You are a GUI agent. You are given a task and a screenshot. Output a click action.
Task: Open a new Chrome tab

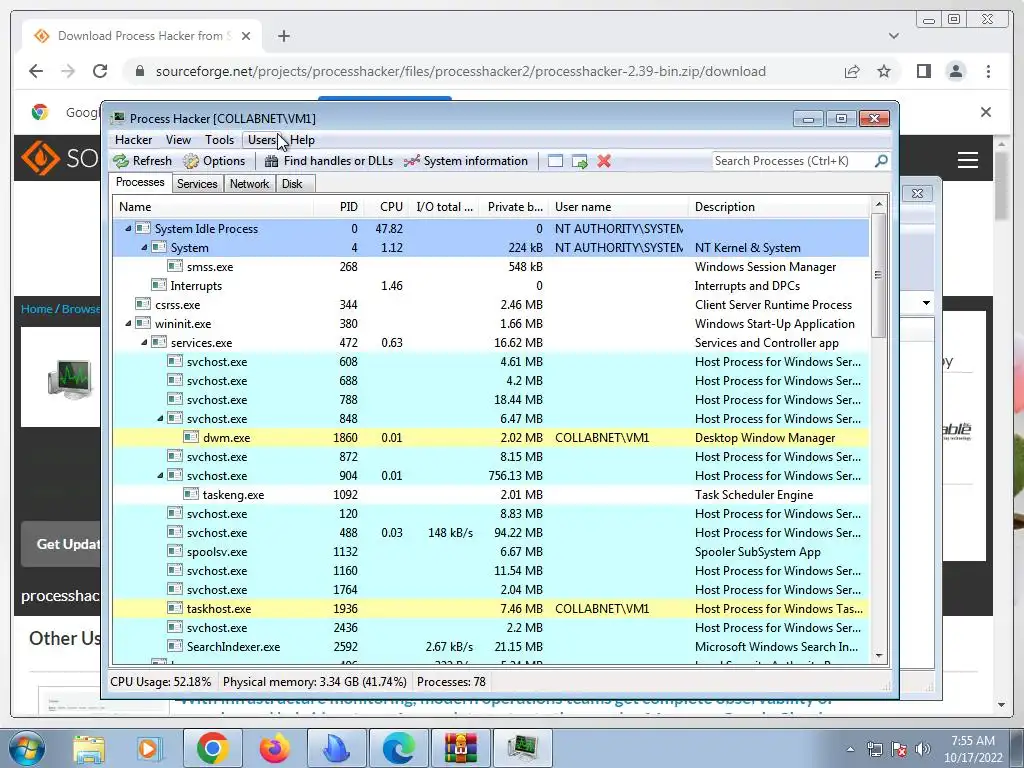click(283, 36)
